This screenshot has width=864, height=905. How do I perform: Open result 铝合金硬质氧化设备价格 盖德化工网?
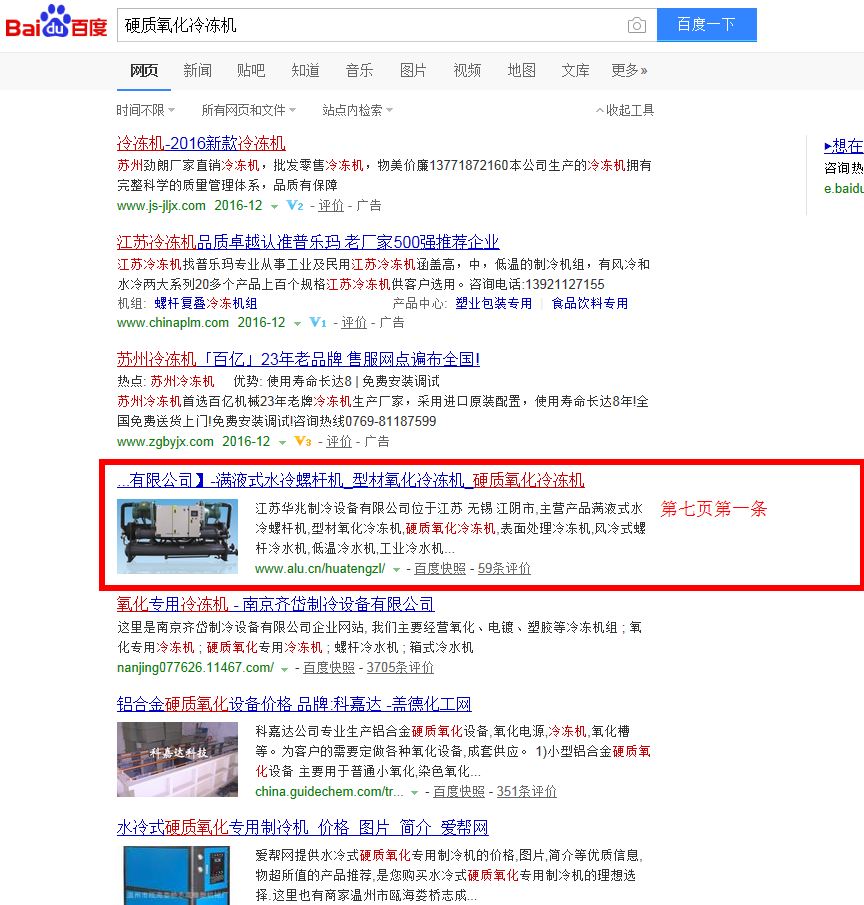(294, 704)
